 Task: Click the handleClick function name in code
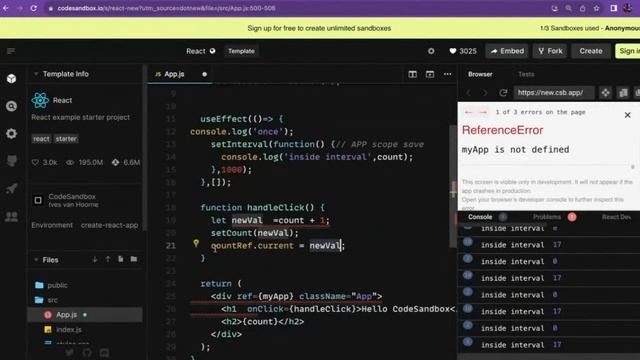[x=275, y=207]
